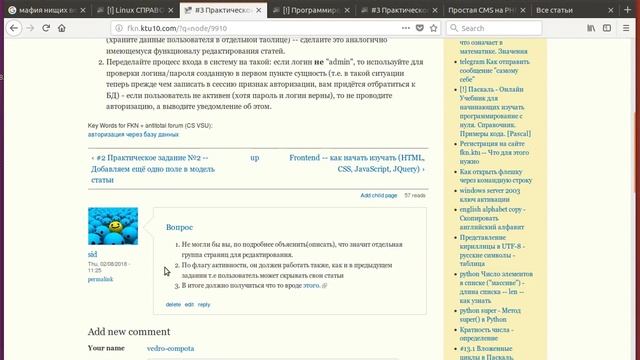640x360 pixels.
Task: Show site information icon in address bar
Action: [119, 28]
